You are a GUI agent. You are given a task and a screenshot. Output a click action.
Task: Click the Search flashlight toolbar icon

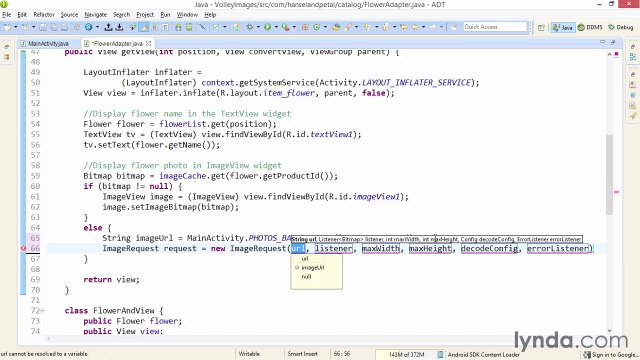coord(348,27)
